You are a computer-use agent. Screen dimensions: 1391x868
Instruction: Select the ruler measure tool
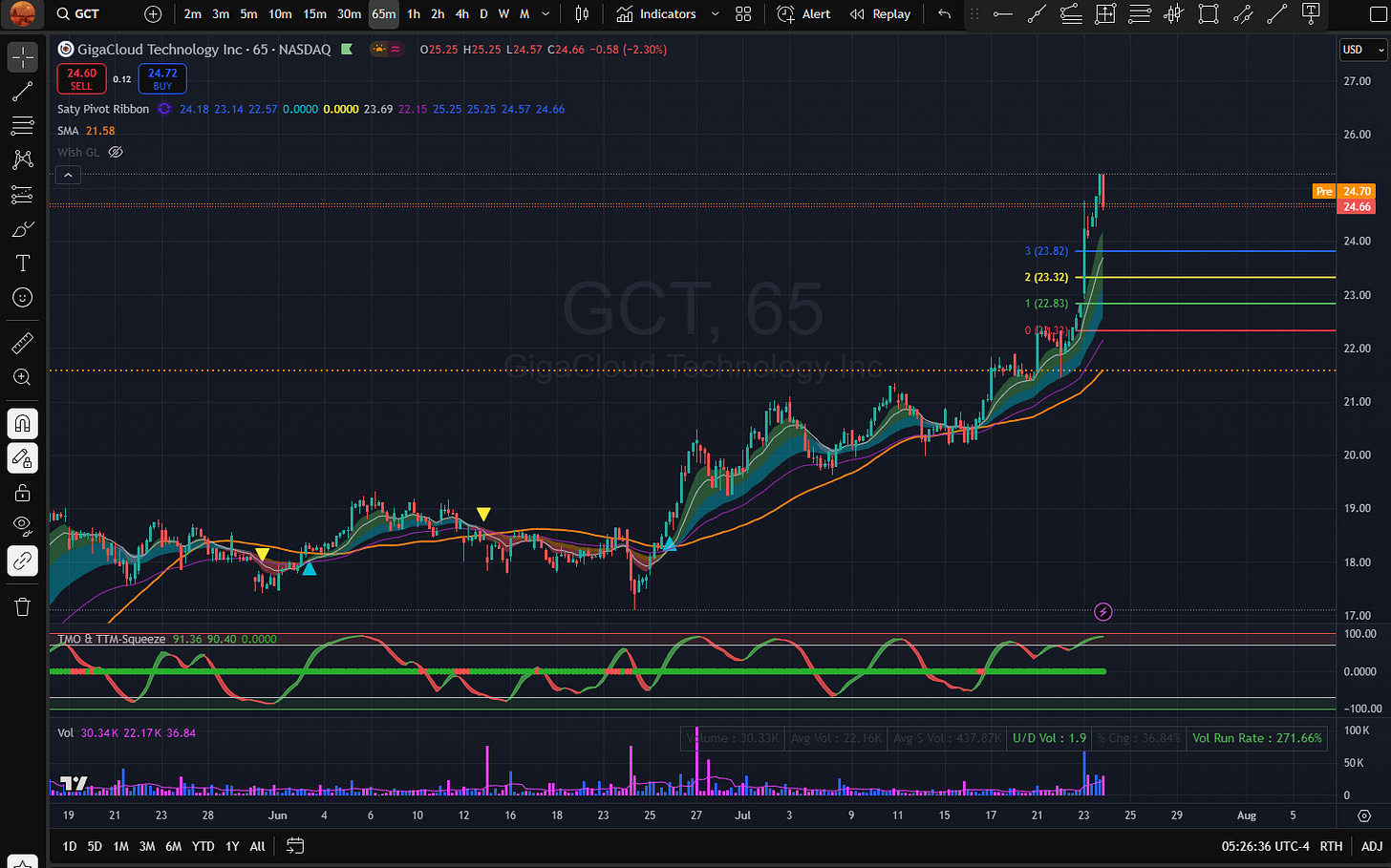click(x=23, y=342)
